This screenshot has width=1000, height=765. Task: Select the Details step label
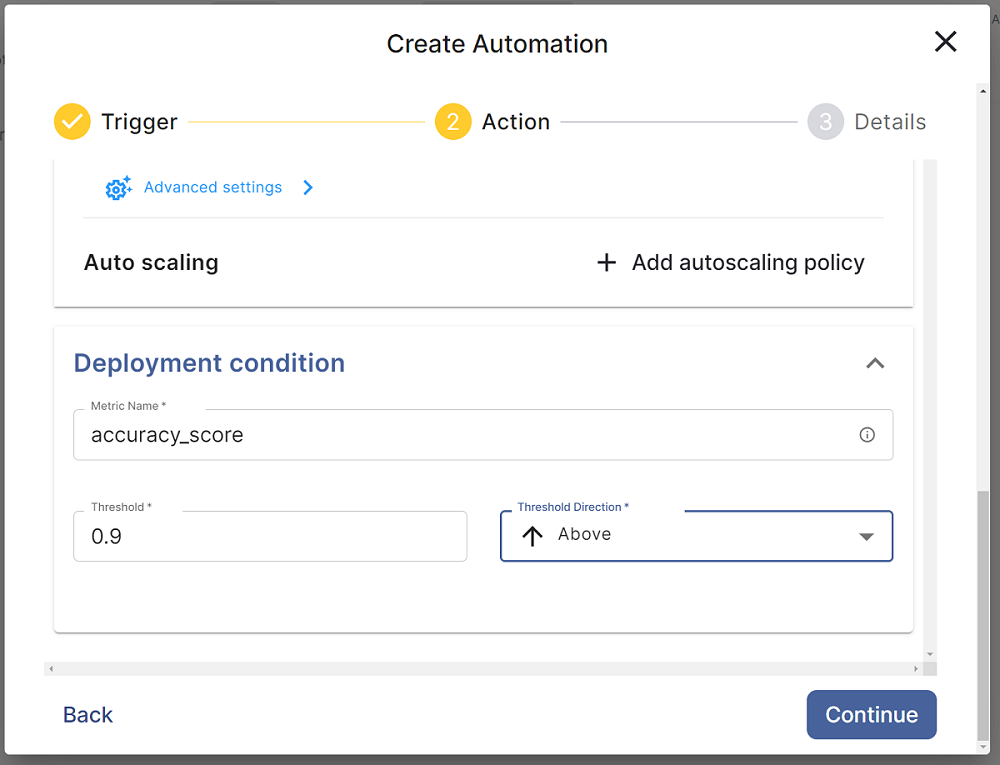coord(890,122)
